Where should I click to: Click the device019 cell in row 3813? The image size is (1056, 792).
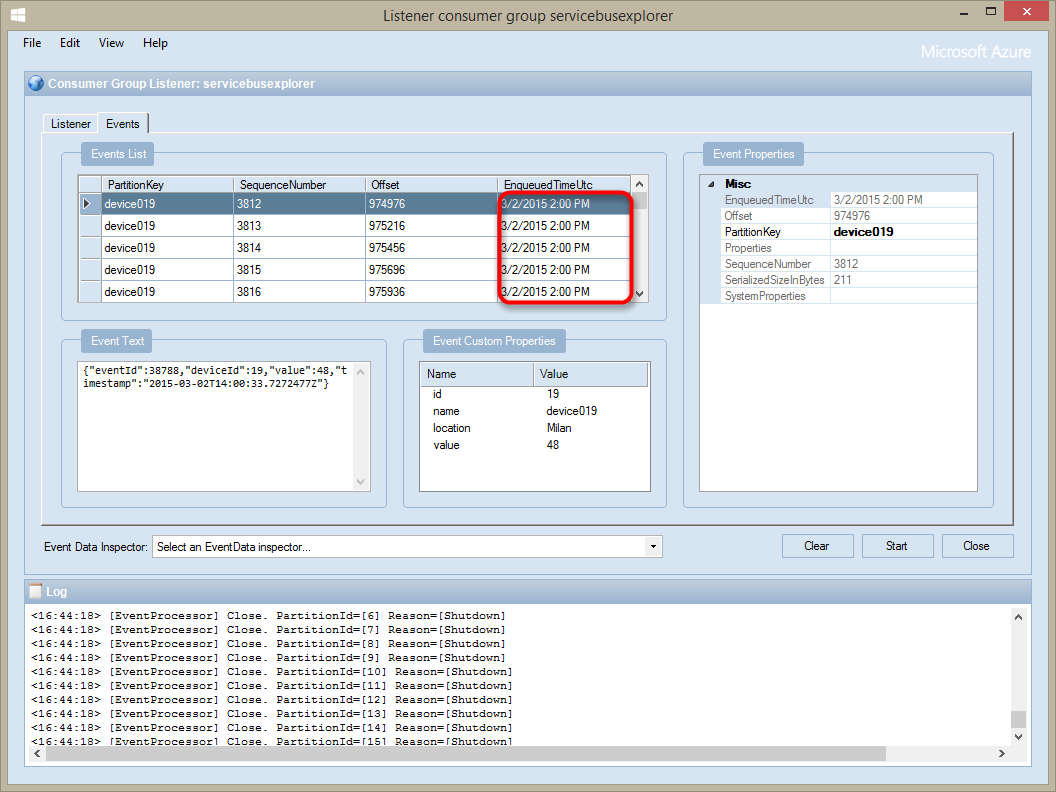(167, 226)
